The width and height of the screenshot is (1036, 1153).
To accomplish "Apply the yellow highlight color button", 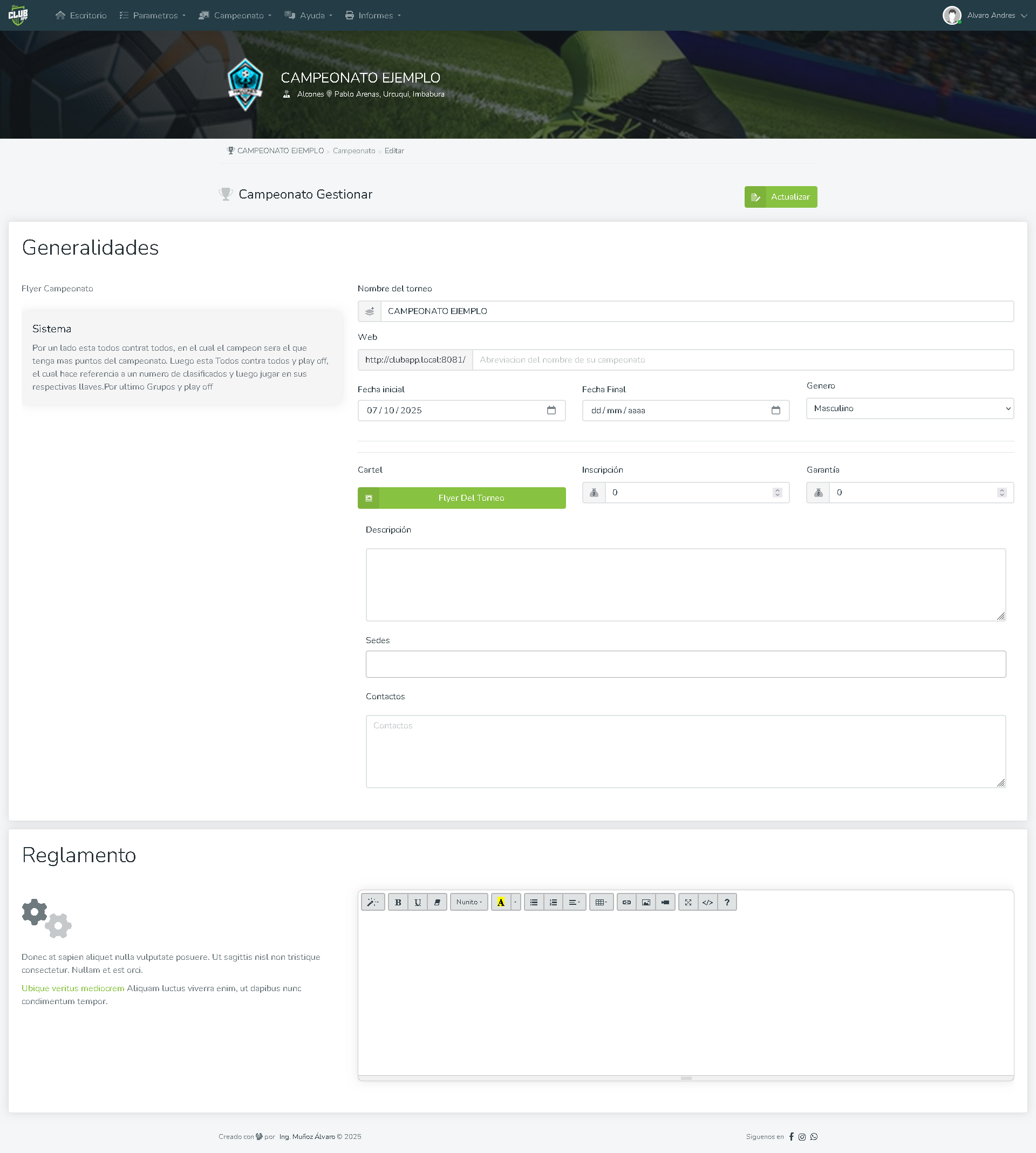I will click(501, 902).
